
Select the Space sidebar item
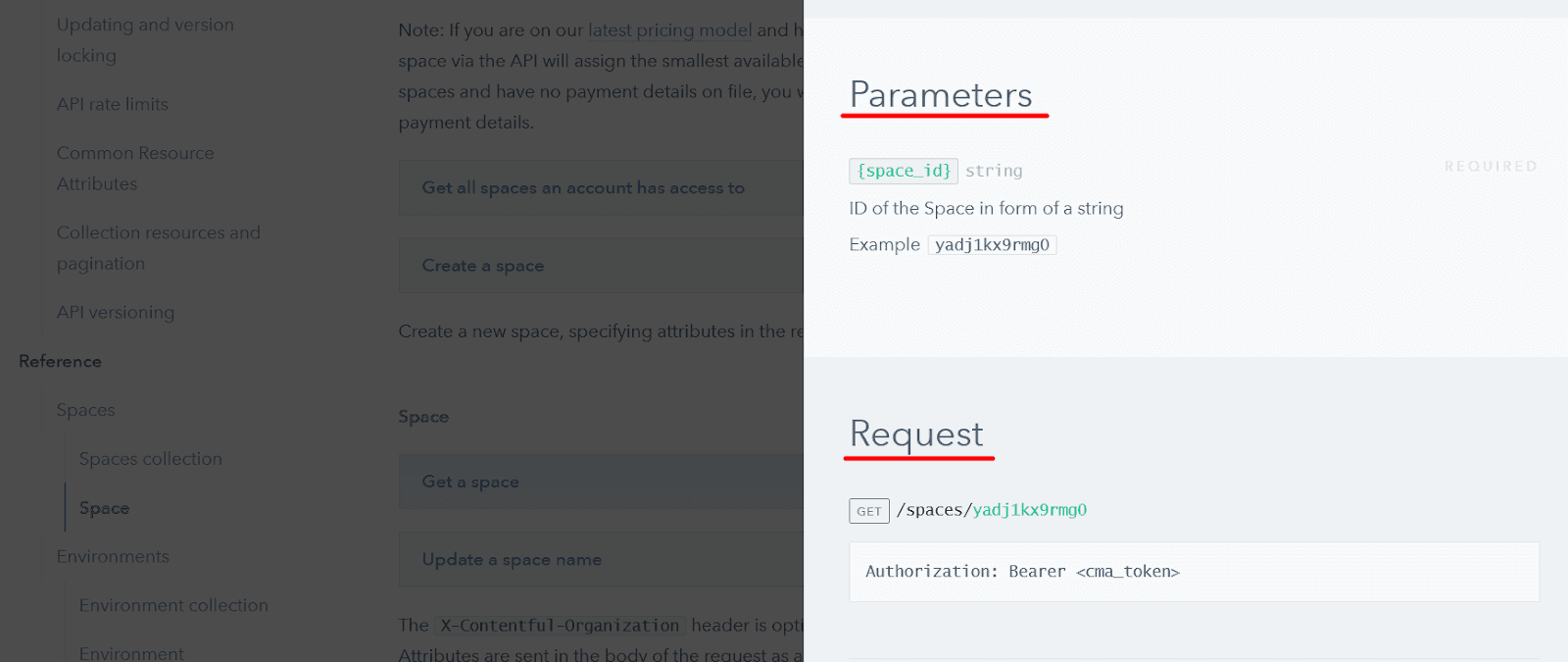tap(104, 508)
